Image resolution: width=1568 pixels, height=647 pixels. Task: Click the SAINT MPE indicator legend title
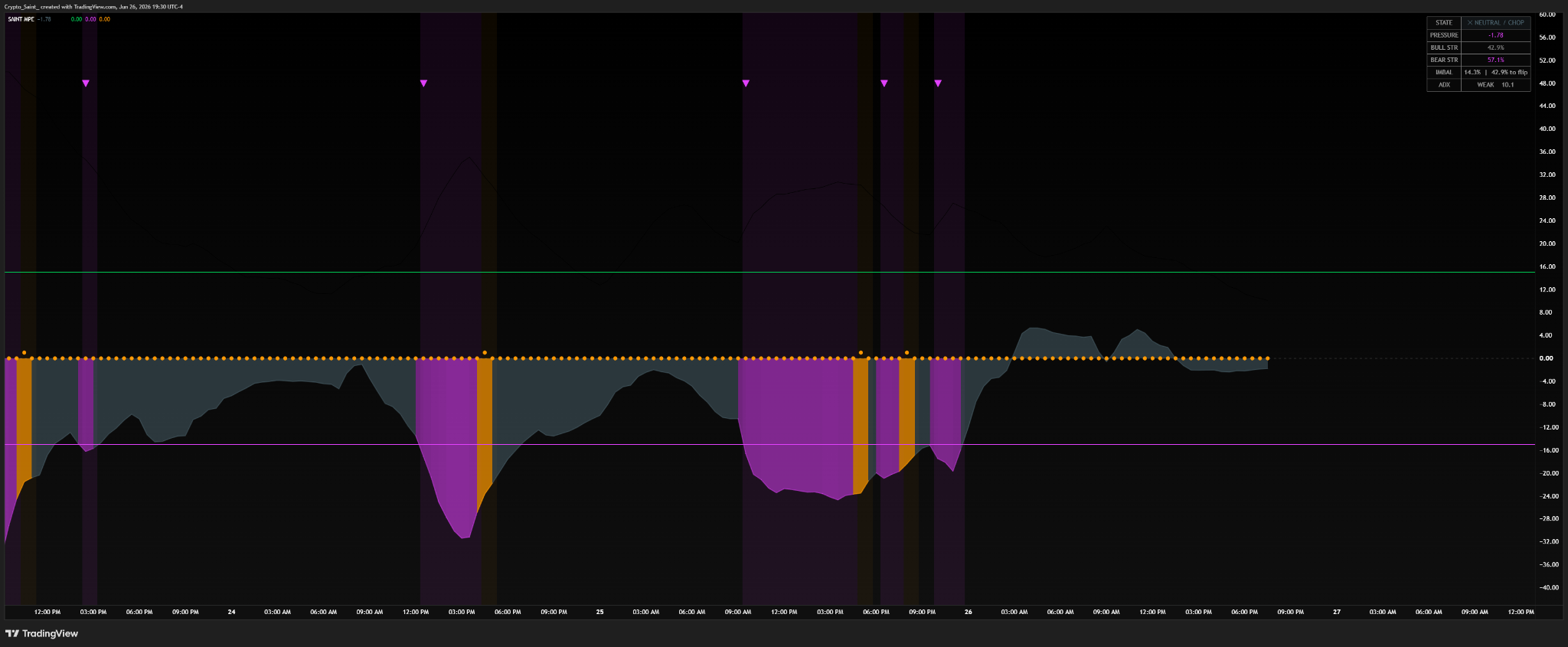point(21,19)
